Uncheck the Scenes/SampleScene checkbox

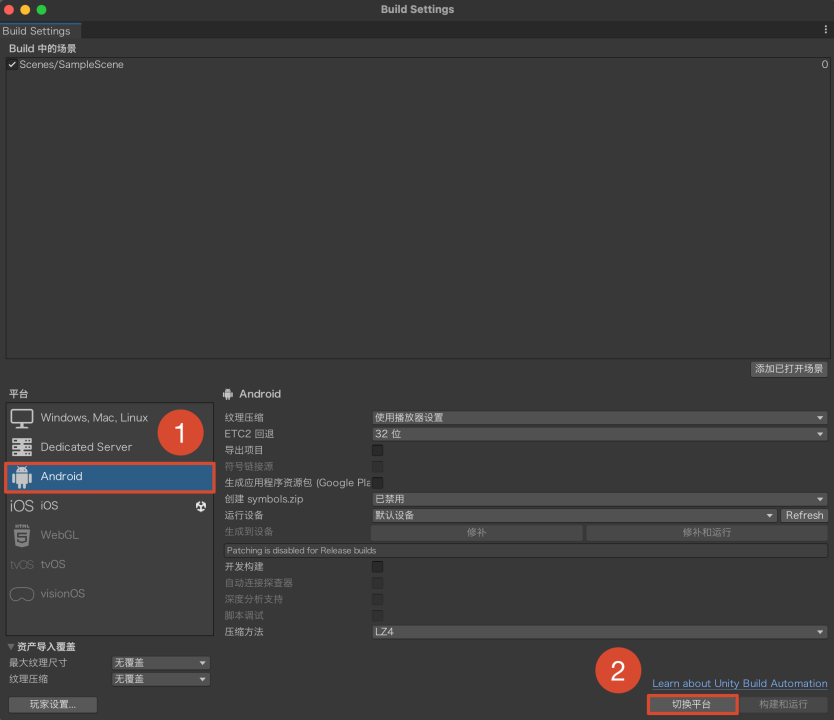point(12,64)
